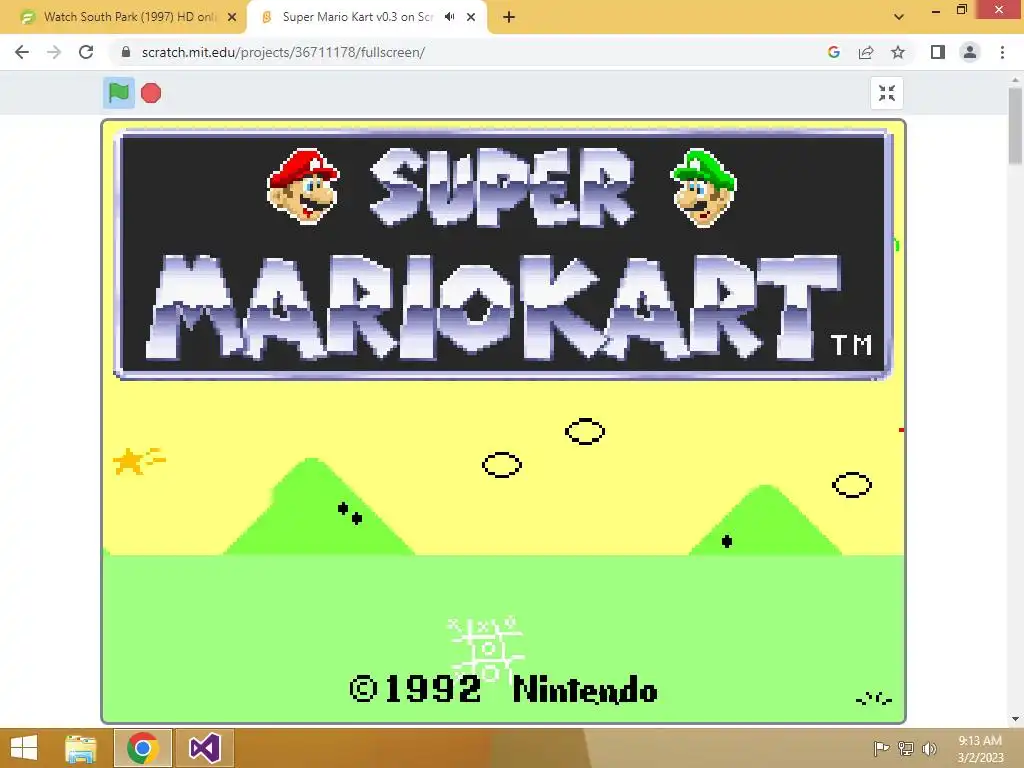
Task: Close the Super Mario Kart tab
Action: 471,17
